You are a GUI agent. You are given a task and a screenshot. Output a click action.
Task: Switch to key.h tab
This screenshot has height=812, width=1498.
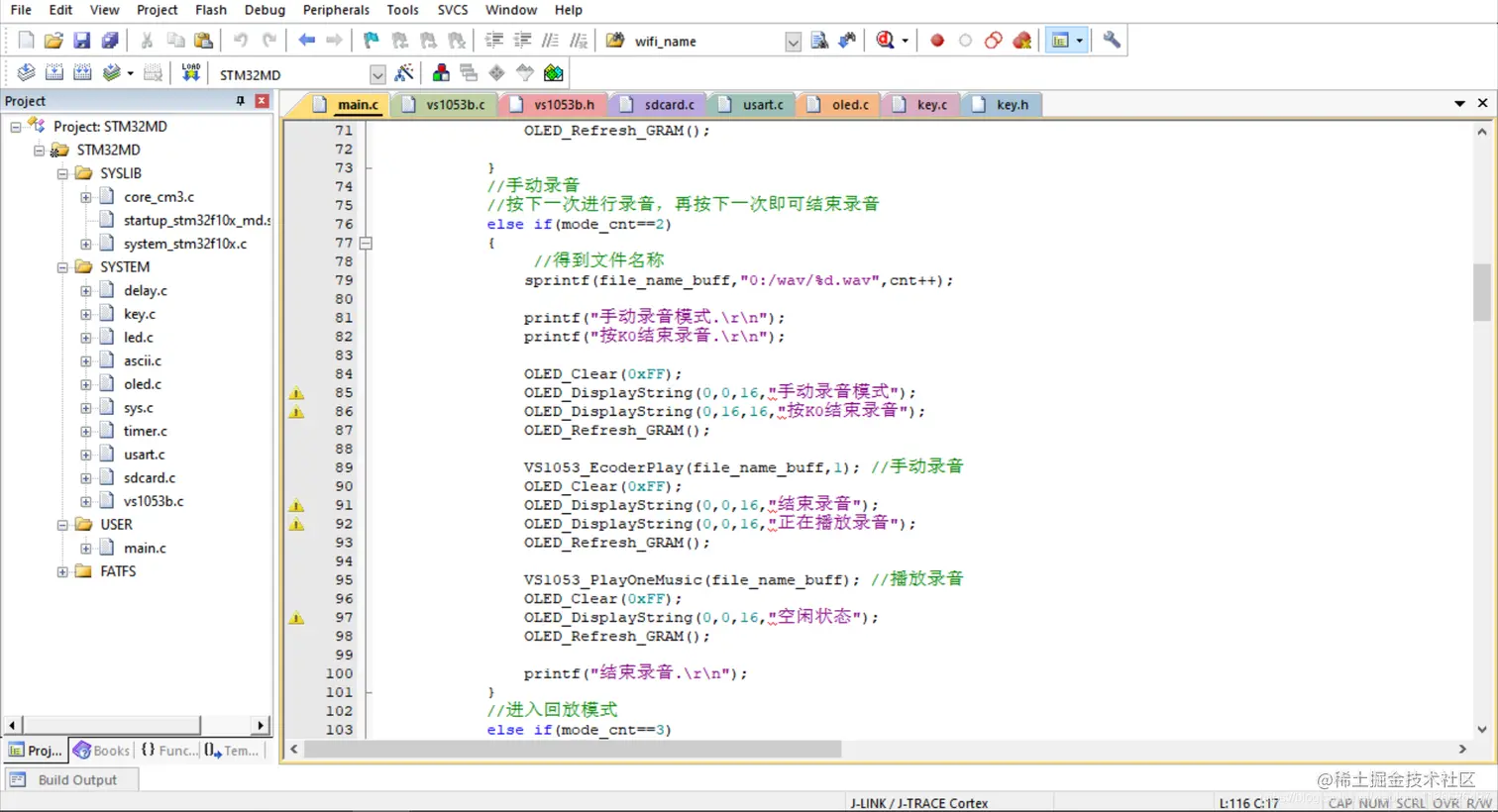1001,104
